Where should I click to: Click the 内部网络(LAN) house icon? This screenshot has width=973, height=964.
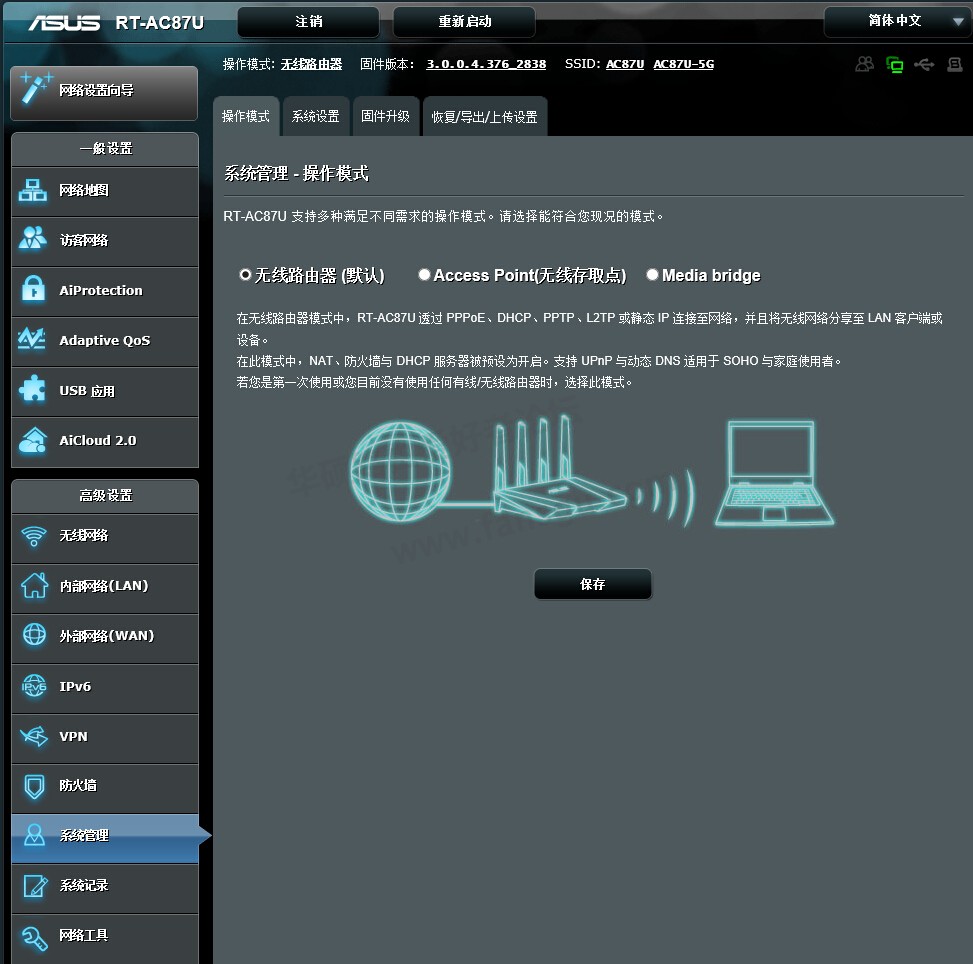(x=34, y=585)
